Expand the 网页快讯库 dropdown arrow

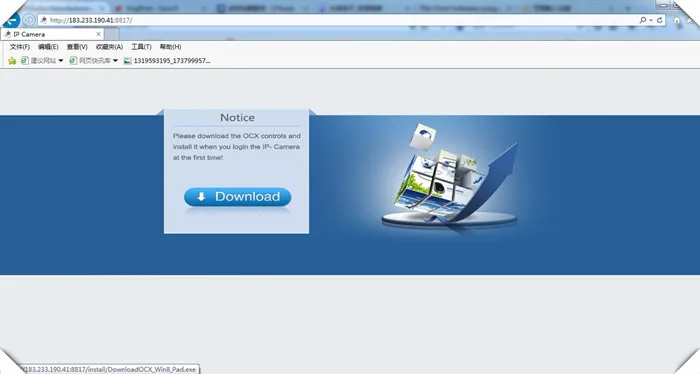[115, 61]
